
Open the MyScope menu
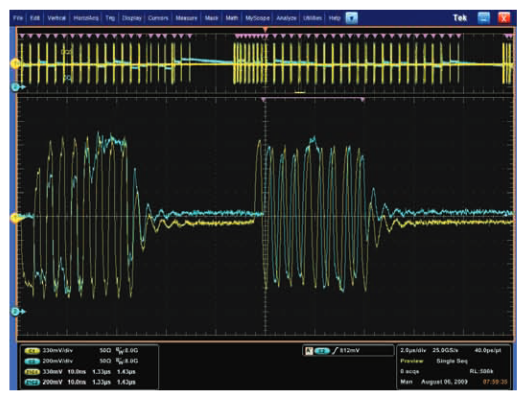pos(257,18)
